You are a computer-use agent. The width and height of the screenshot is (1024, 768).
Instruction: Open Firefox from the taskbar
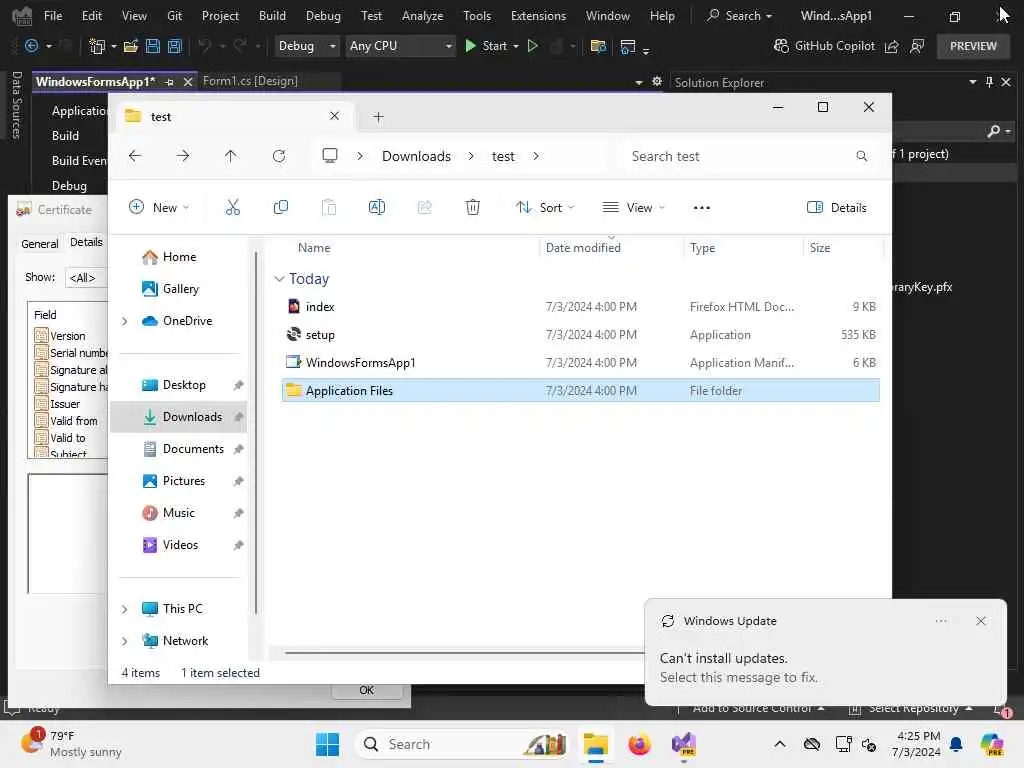(639, 744)
